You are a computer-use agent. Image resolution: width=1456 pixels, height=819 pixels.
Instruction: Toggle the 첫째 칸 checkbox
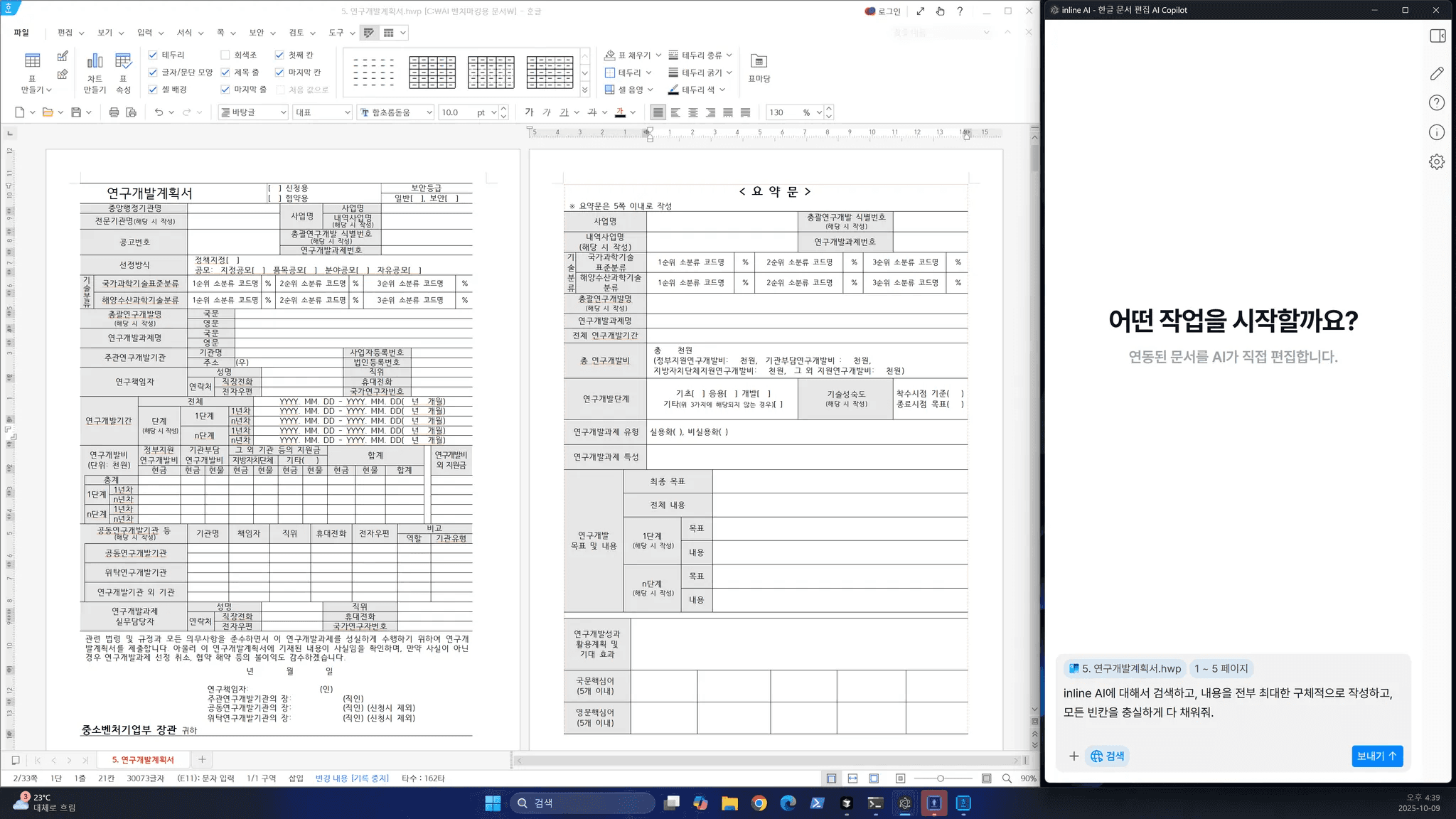coord(279,55)
